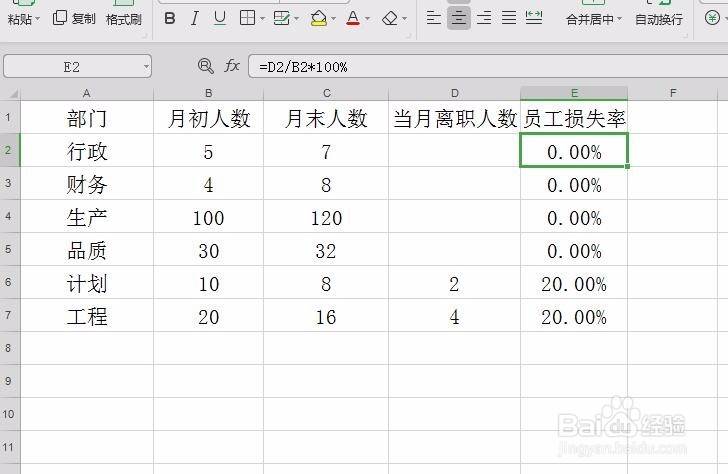The width and height of the screenshot is (728, 474).
Task: Click cell 计划
Action: pyautogui.click(x=87, y=282)
